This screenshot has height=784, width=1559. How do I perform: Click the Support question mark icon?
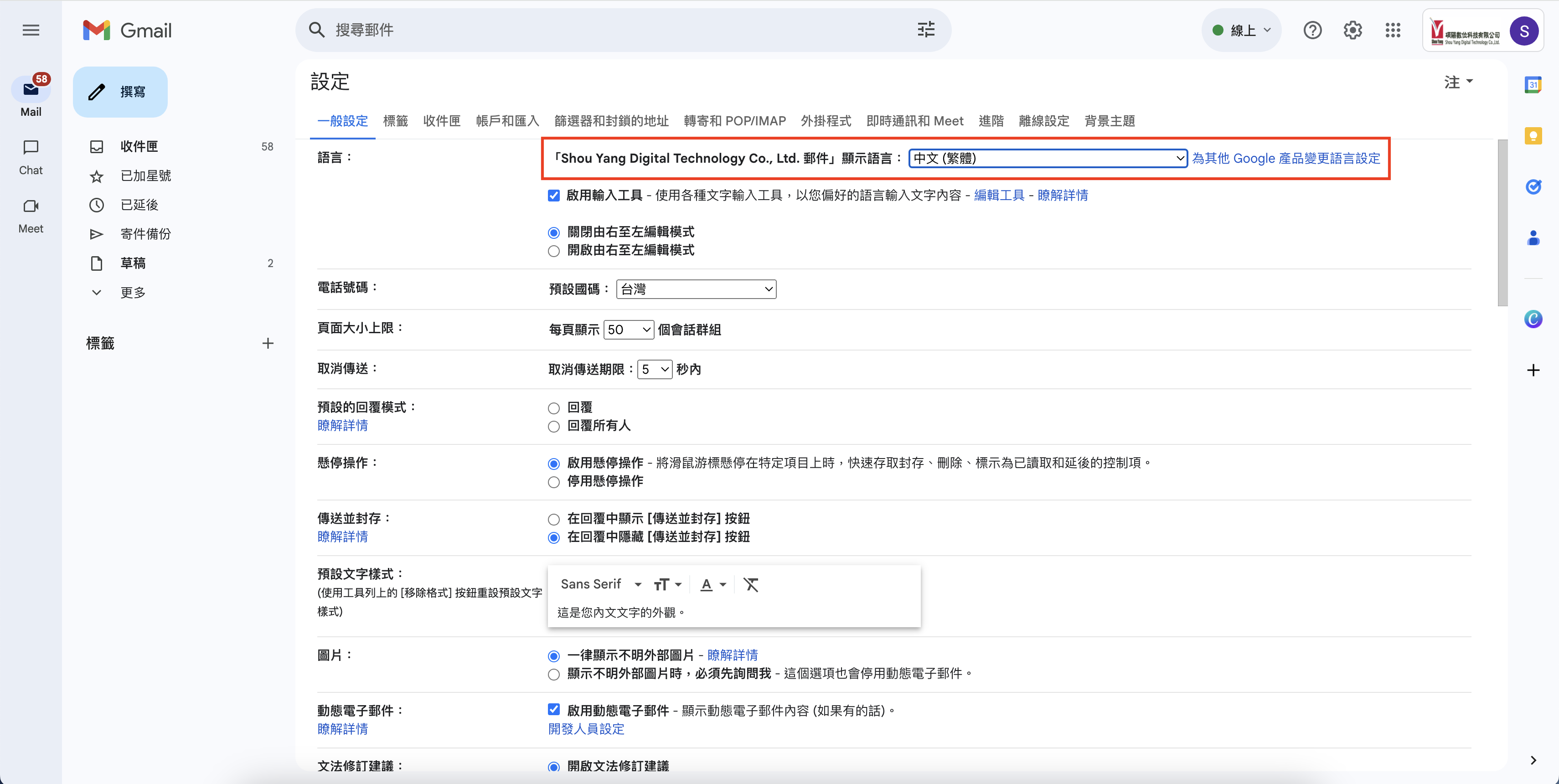pyautogui.click(x=1312, y=30)
